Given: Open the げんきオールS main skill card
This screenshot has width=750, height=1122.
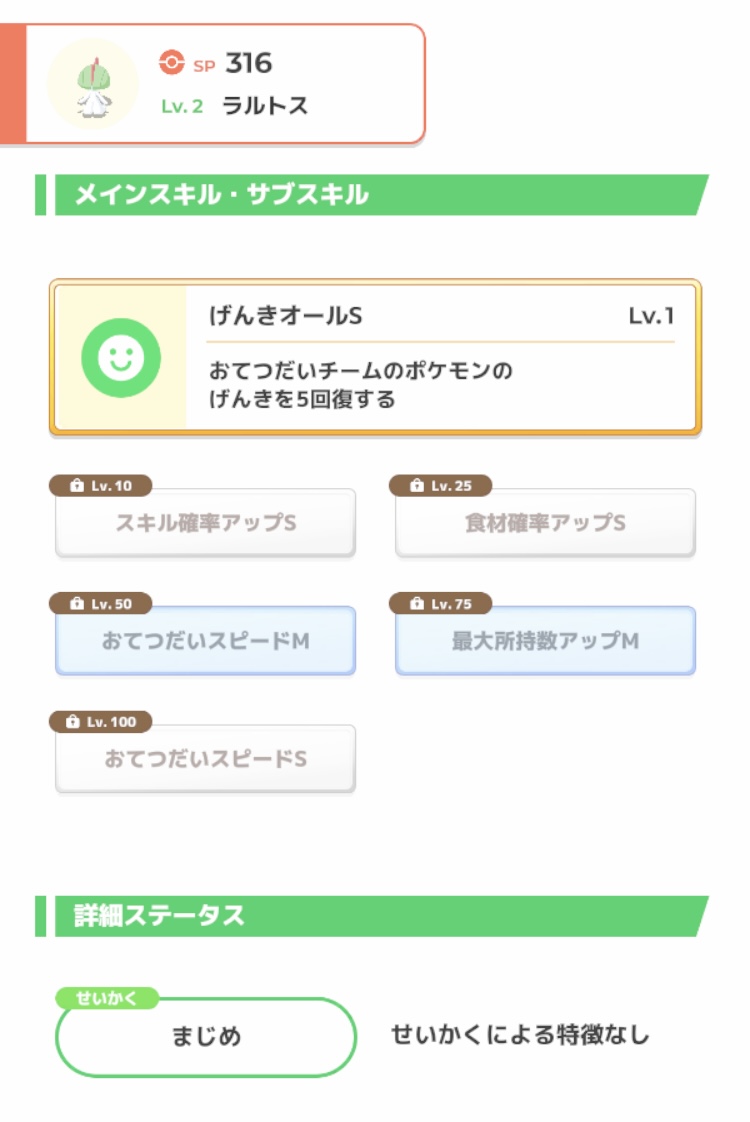Looking at the screenshot, I should [x=440, y=357].
